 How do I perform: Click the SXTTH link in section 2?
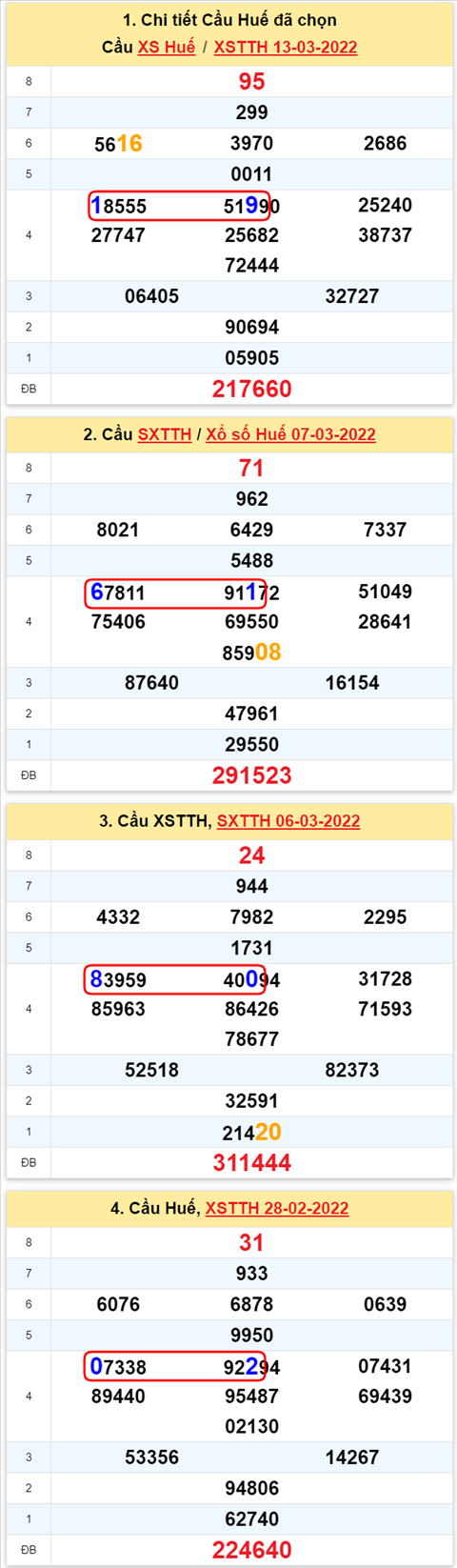click(165, 434)
